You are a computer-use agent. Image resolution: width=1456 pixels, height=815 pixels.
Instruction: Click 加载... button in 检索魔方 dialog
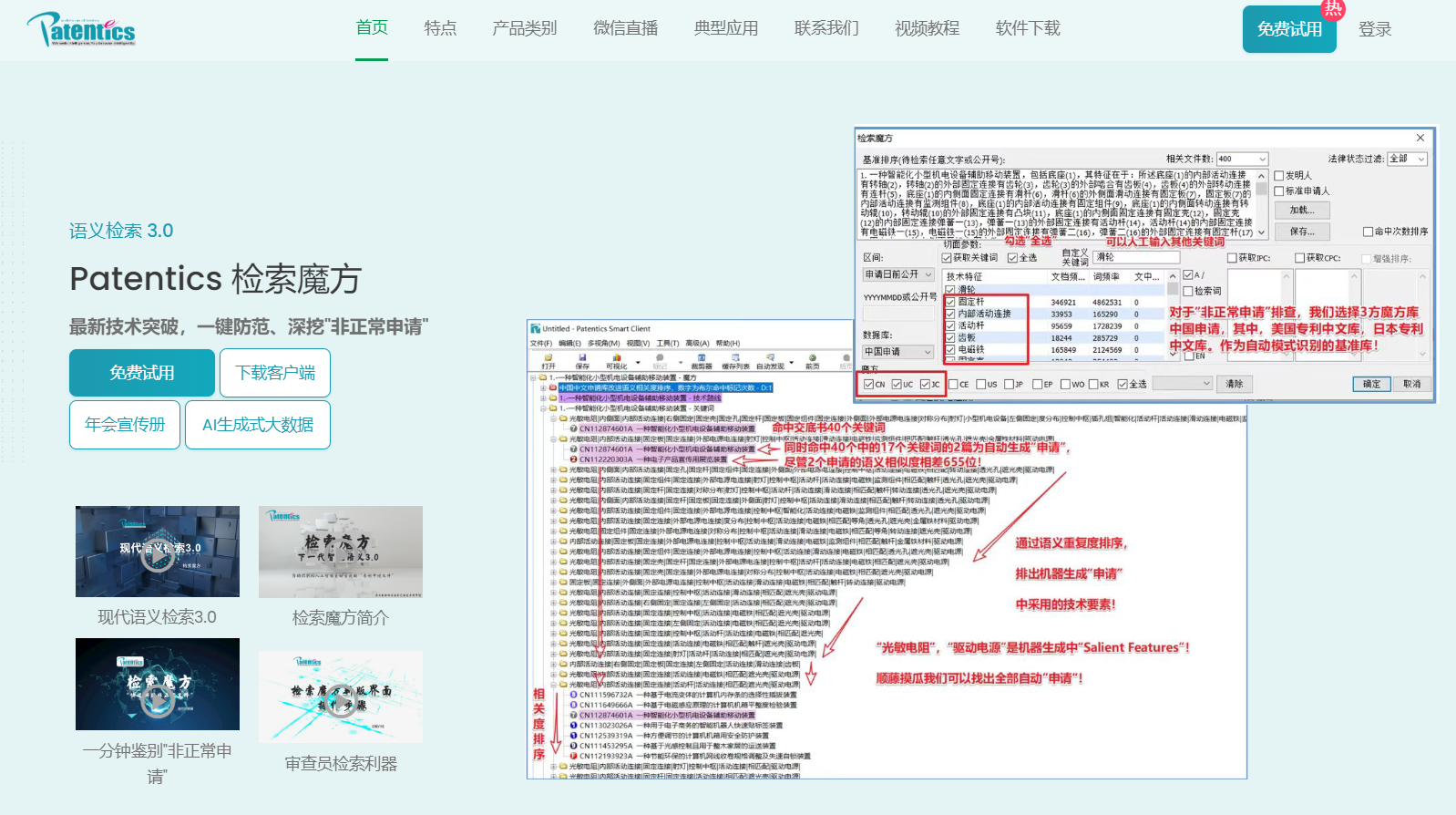[x=1303, y=210]
